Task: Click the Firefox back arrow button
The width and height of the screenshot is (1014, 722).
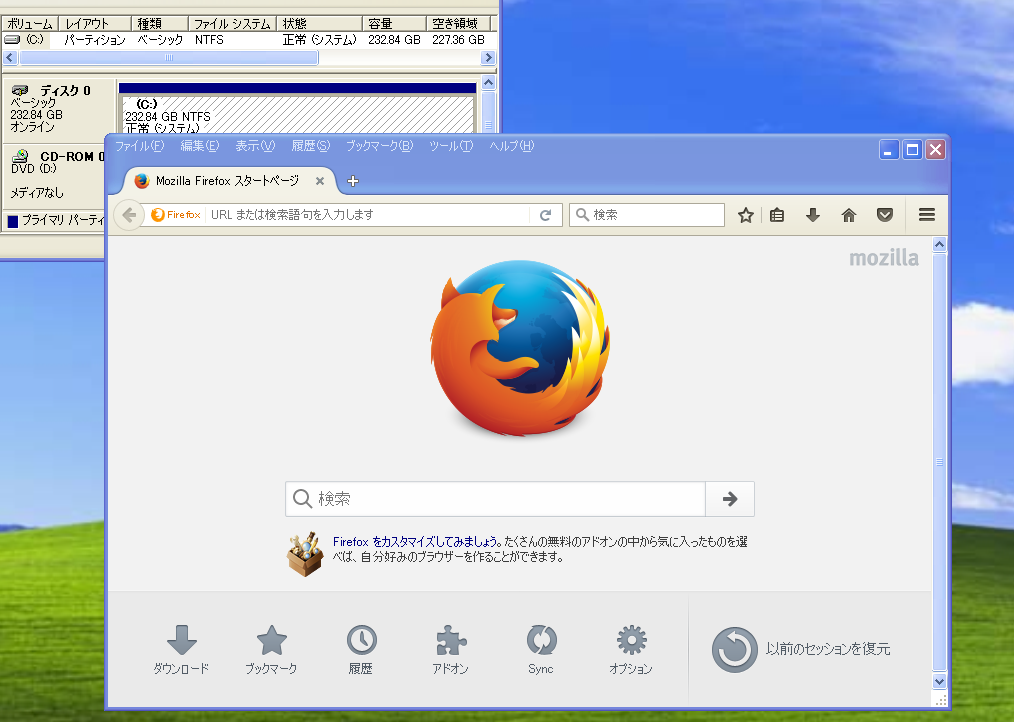Action: [129, 215]
